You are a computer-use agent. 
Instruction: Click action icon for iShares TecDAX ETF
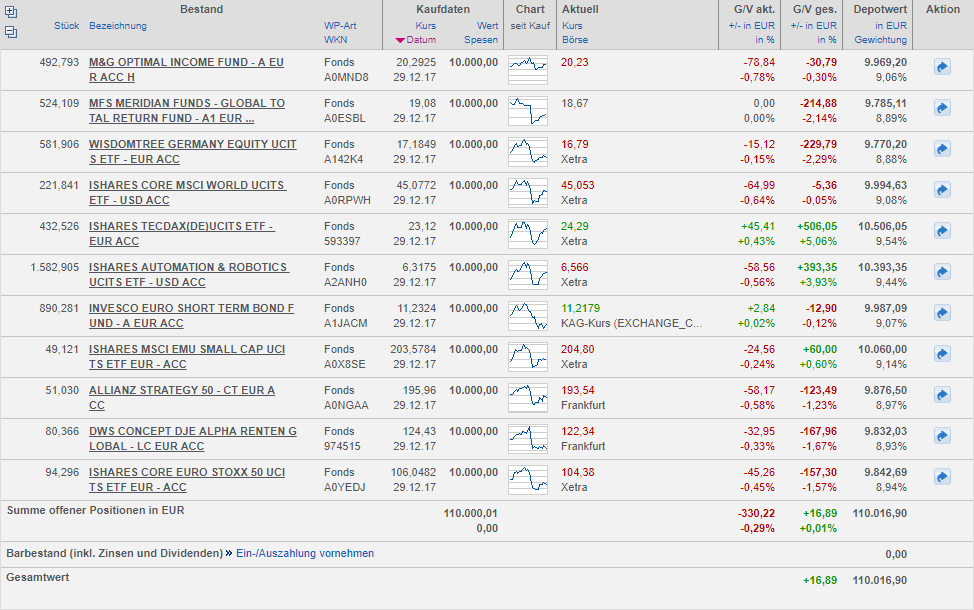942,230
